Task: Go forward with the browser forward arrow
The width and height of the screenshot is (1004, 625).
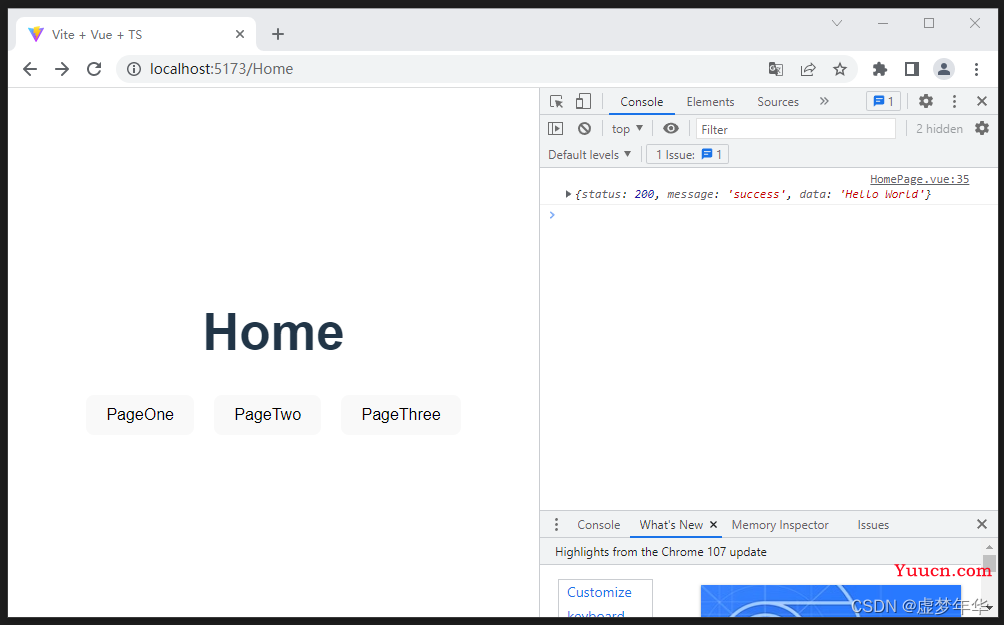Action: tap(62, 69)
